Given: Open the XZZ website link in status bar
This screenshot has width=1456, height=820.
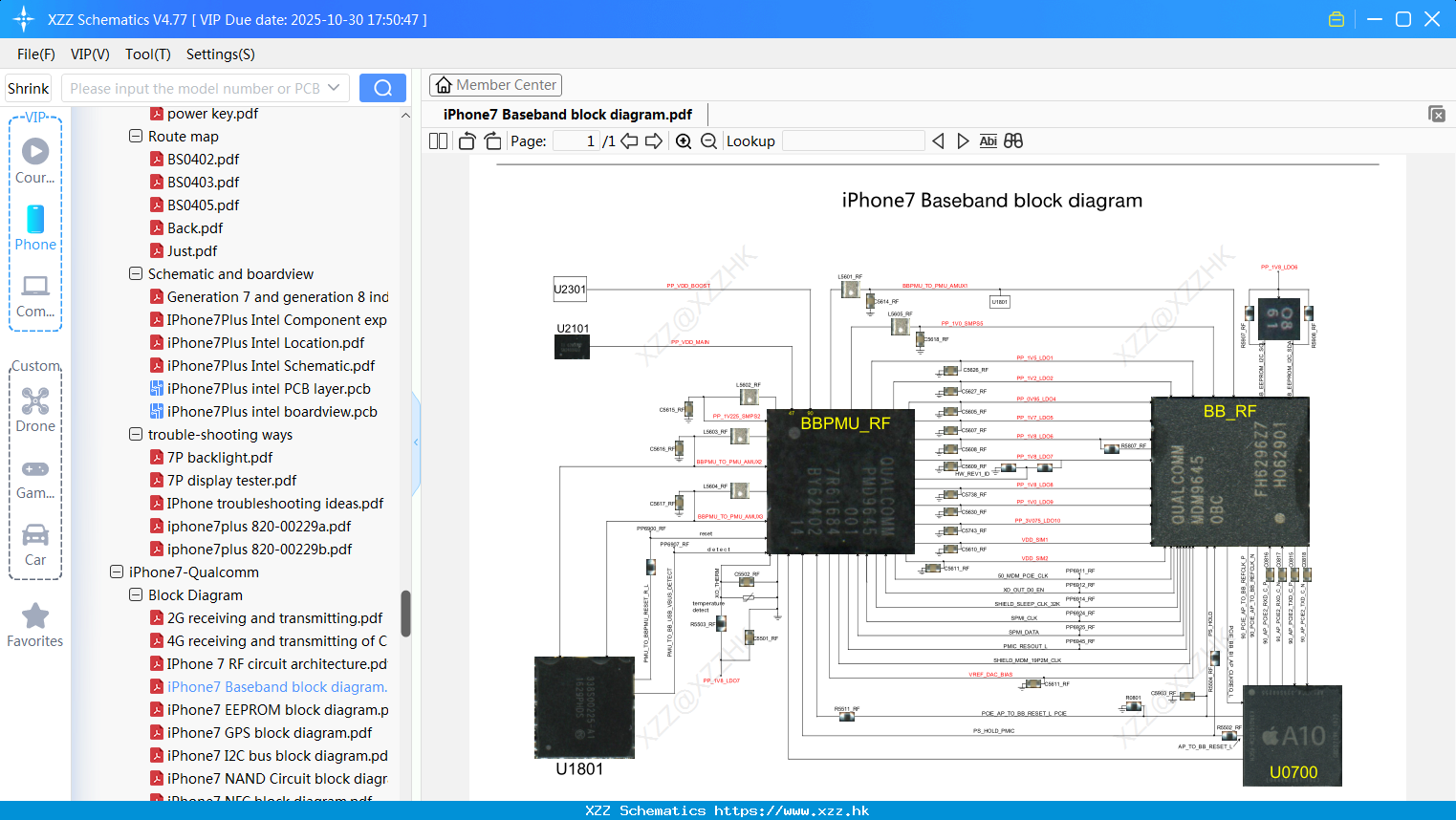Looking at the screenshot, I should (792, 810).
